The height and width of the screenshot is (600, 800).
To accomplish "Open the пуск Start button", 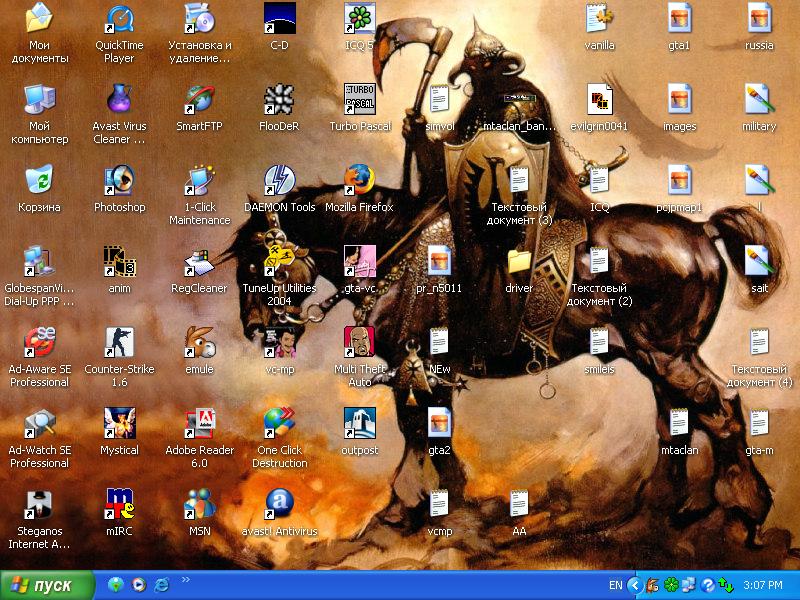I will [47, 585].
